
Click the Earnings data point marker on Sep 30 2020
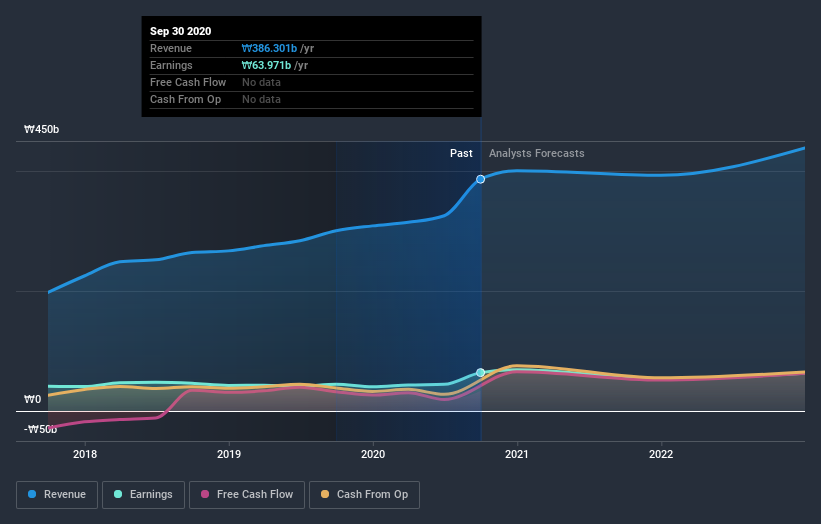coord(480,373)
